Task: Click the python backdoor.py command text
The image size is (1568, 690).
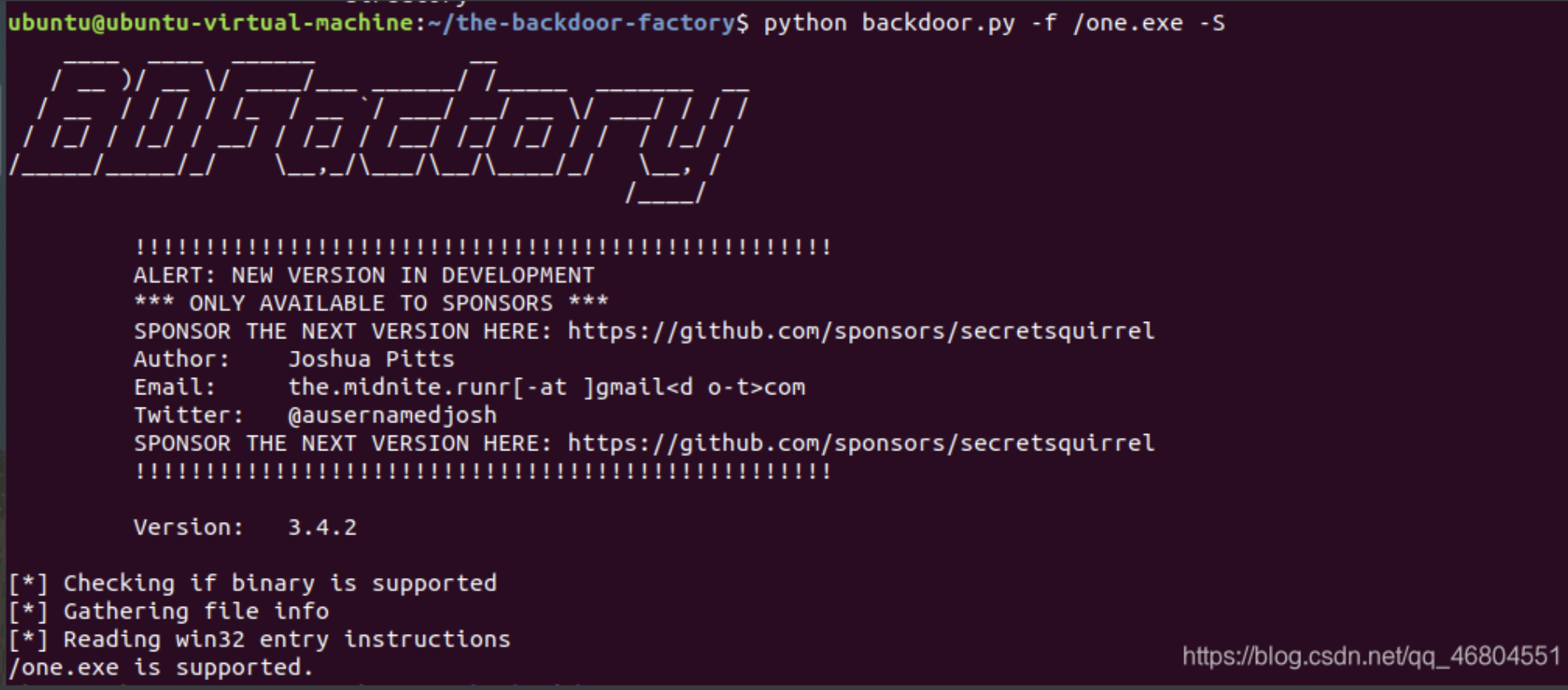Action: 889,23
